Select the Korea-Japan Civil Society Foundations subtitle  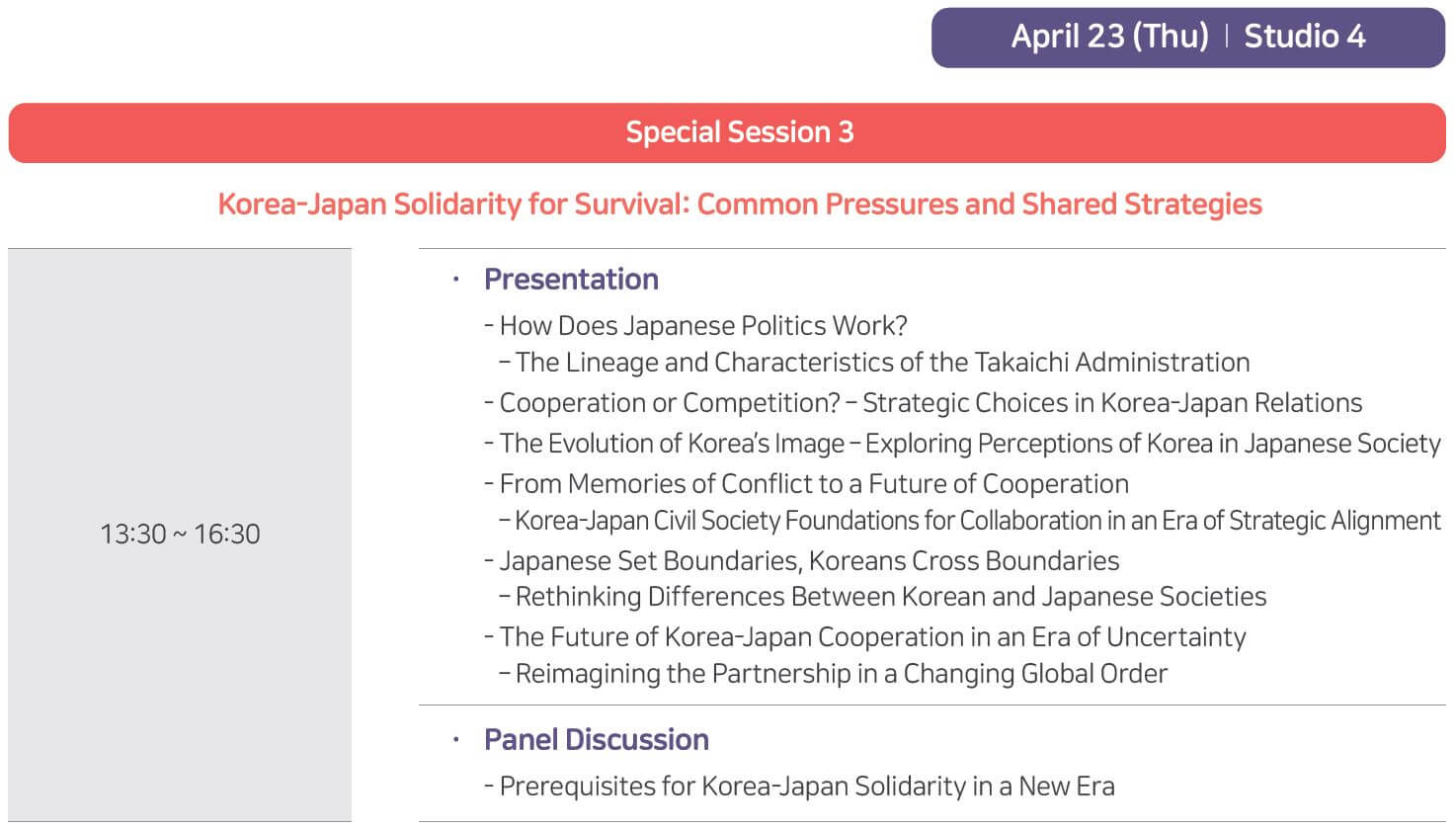pyautogui.click(x=970, y=521)
